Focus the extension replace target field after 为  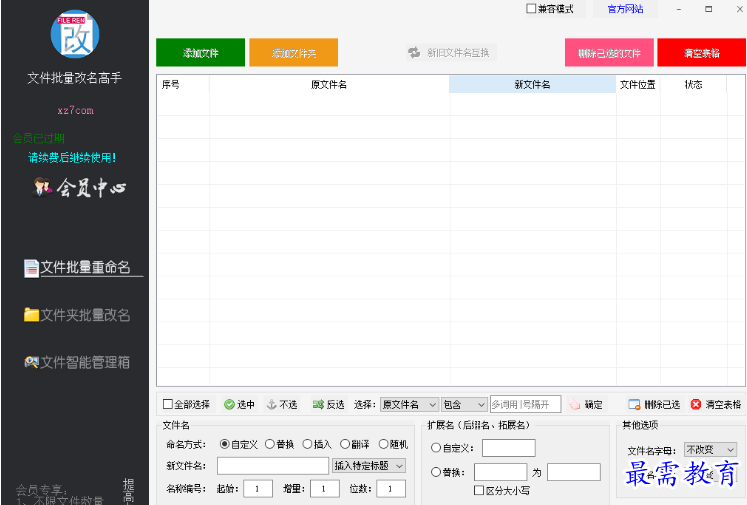click(x=574, y=472)
